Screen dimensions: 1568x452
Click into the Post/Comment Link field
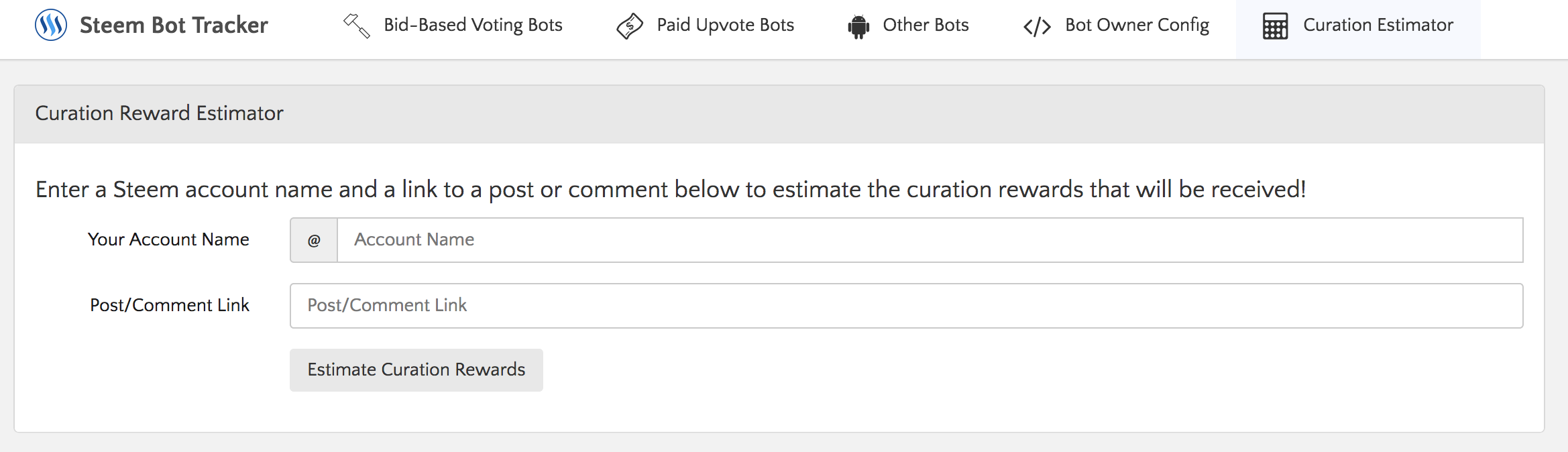click(x=905, y=306)
